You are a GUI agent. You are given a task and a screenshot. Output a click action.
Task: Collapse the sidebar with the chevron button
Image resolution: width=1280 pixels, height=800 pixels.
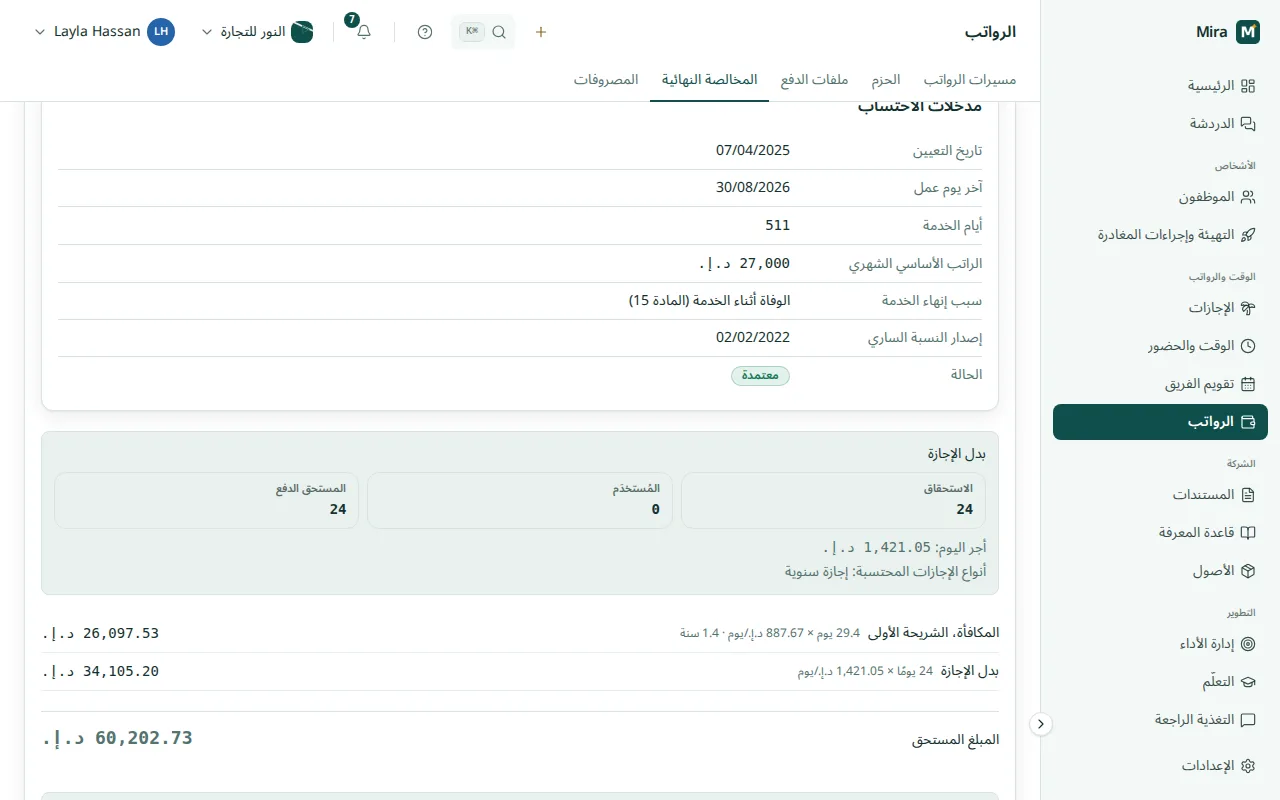(1041, 723)
